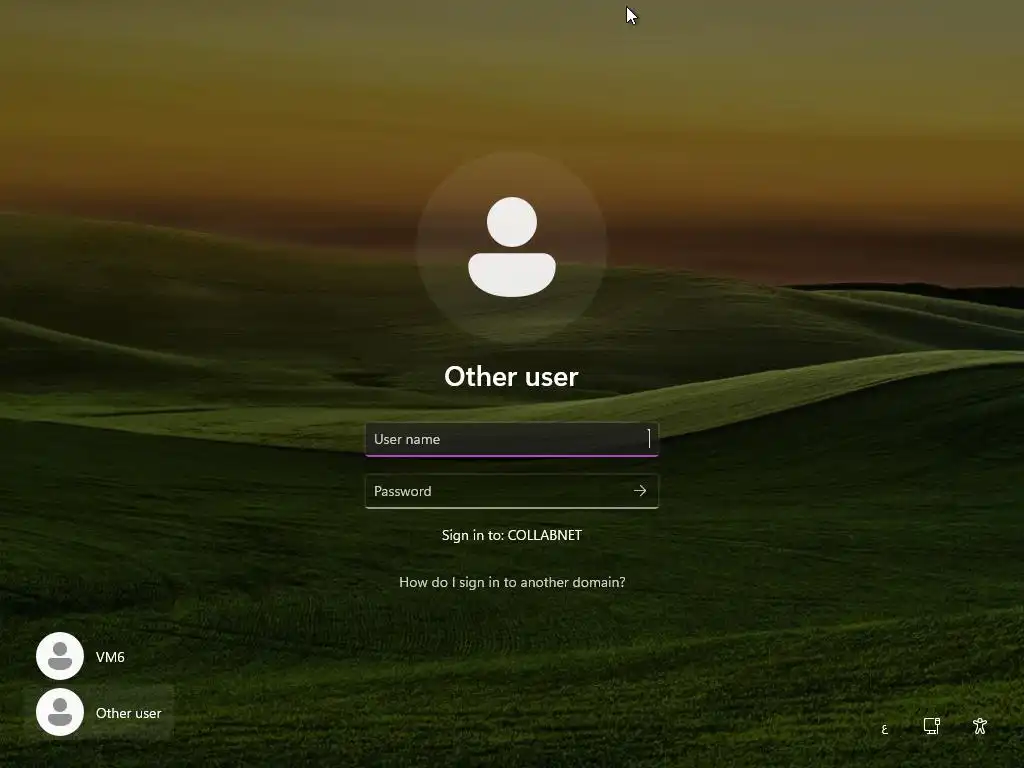Click the Other user avatar in list
Image resolution: width=1024 pixels, height=768 pixels.
(60, 712)
